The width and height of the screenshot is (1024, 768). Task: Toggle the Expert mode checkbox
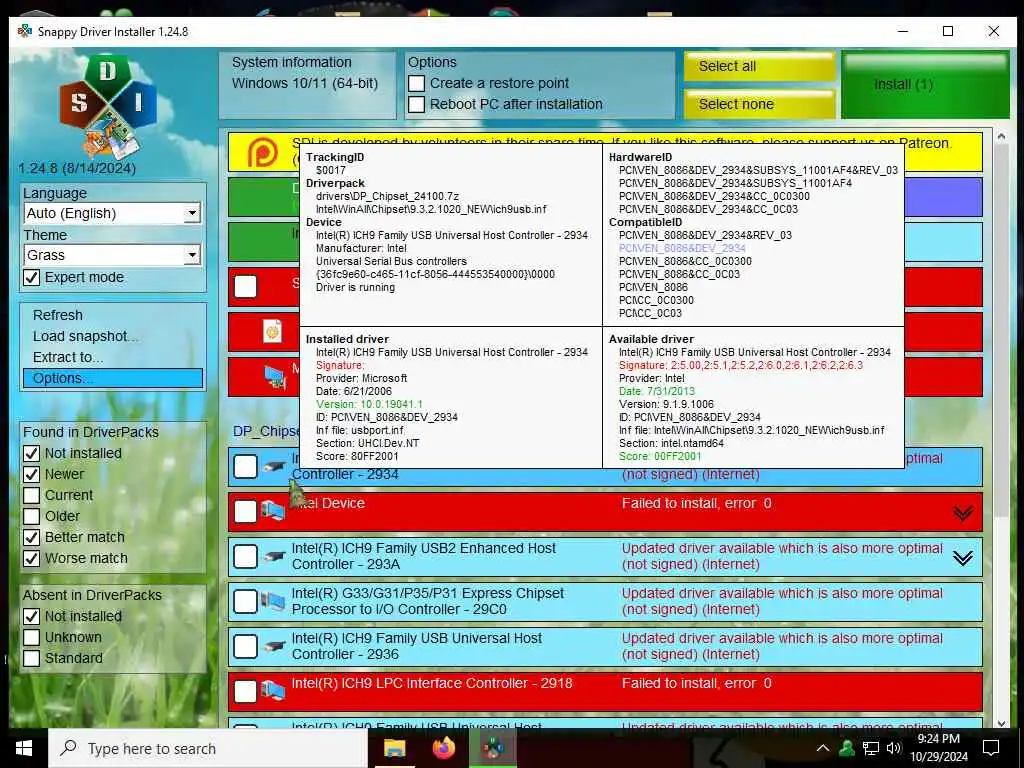pos(31,278)
